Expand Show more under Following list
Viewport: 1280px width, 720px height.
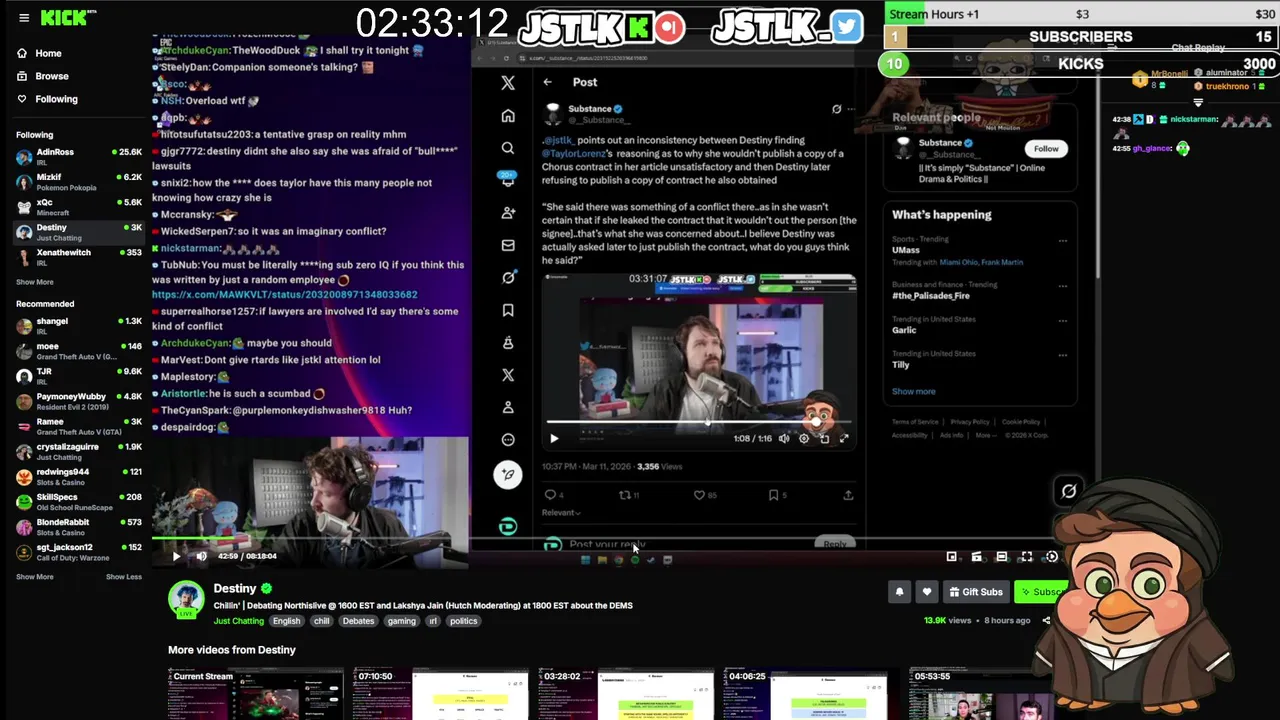(x=35, y=282)
